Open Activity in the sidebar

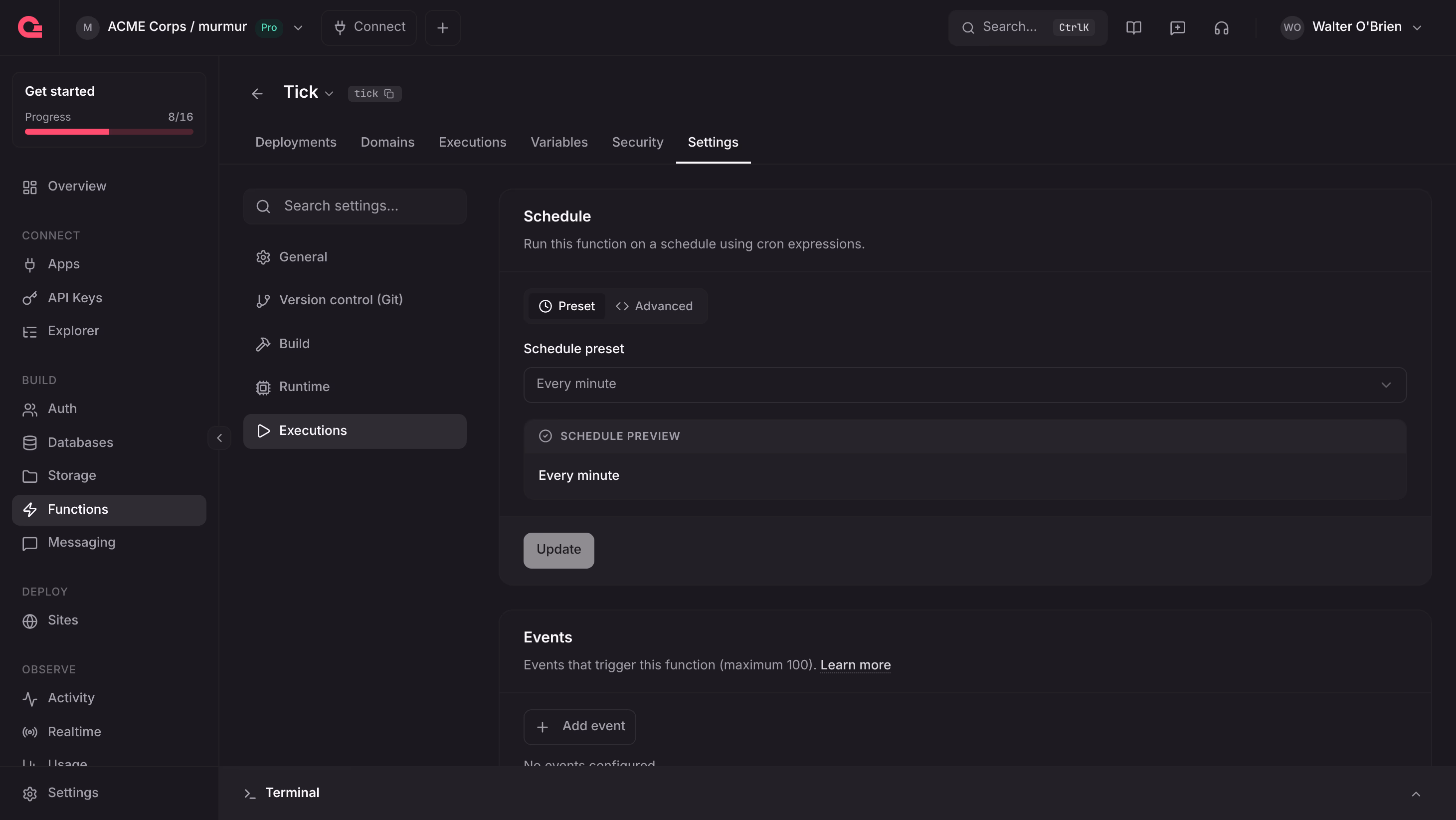(x=109, y=698)
